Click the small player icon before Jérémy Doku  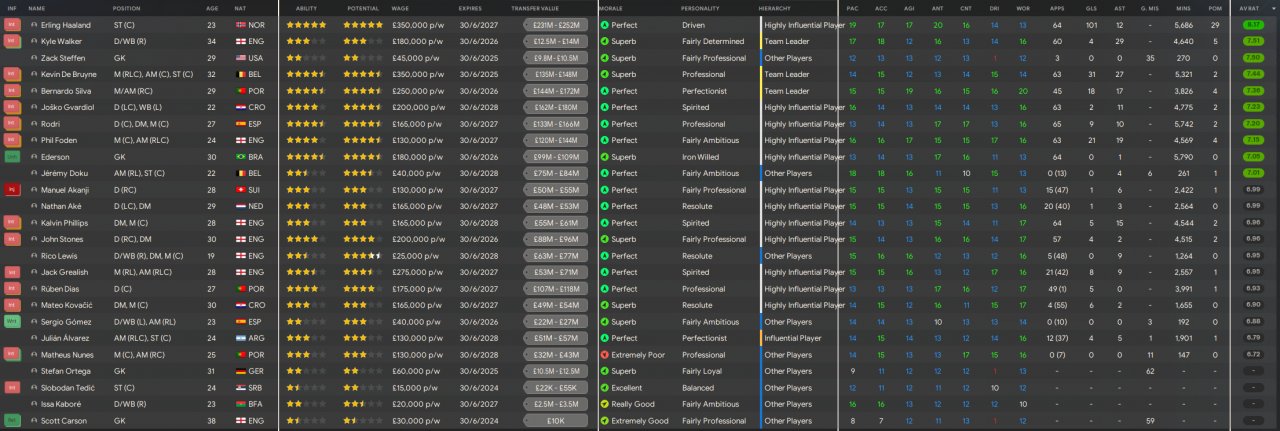pyautogui.click(x=34, y=173)
